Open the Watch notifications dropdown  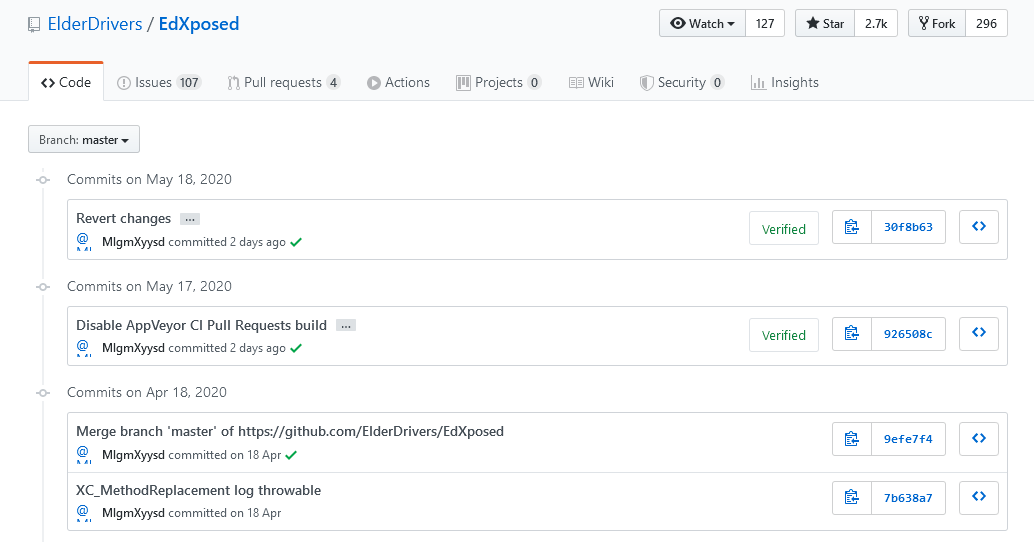pyautogui.click(x=702, y=24)
